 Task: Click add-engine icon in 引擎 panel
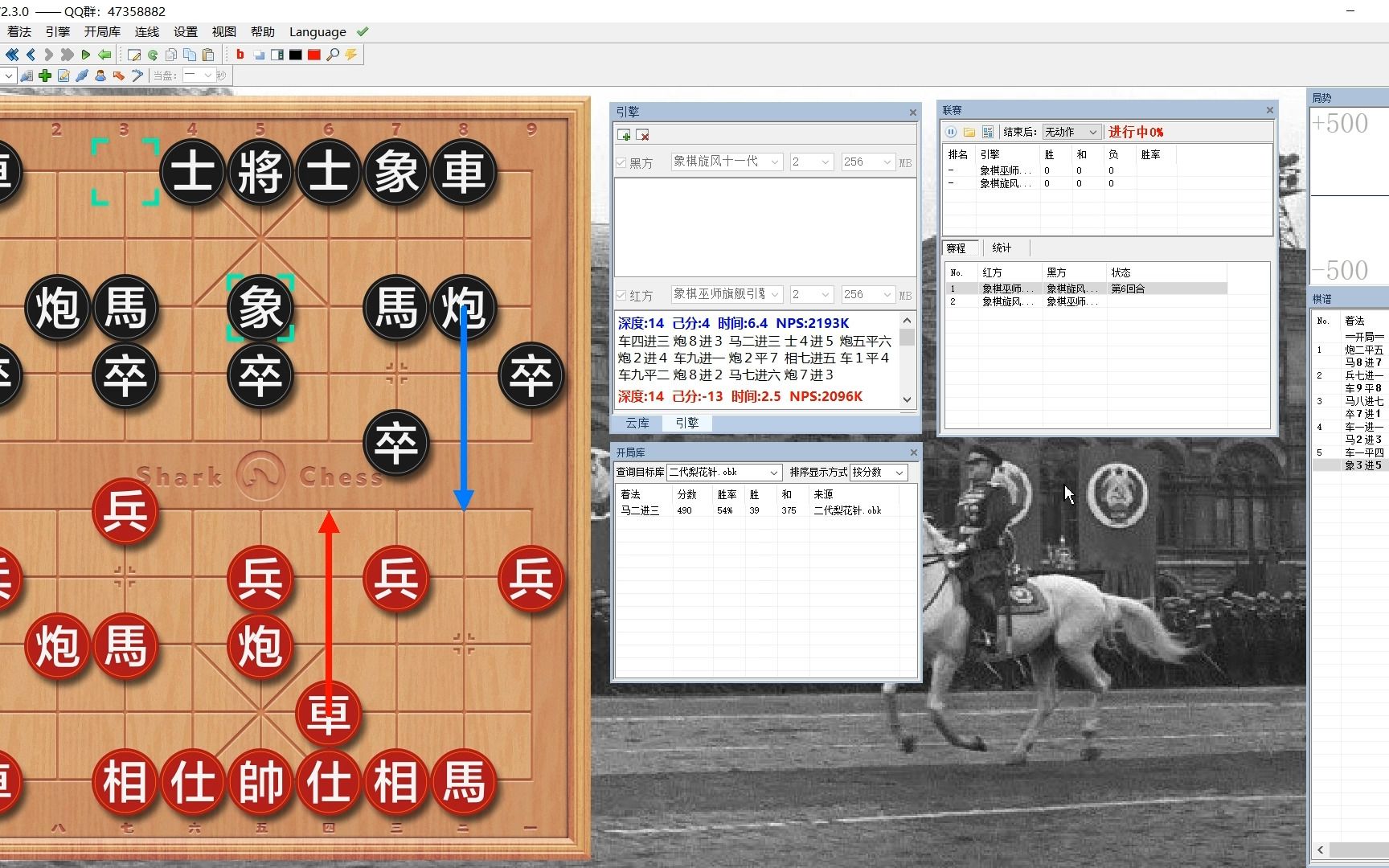(624, 135)
